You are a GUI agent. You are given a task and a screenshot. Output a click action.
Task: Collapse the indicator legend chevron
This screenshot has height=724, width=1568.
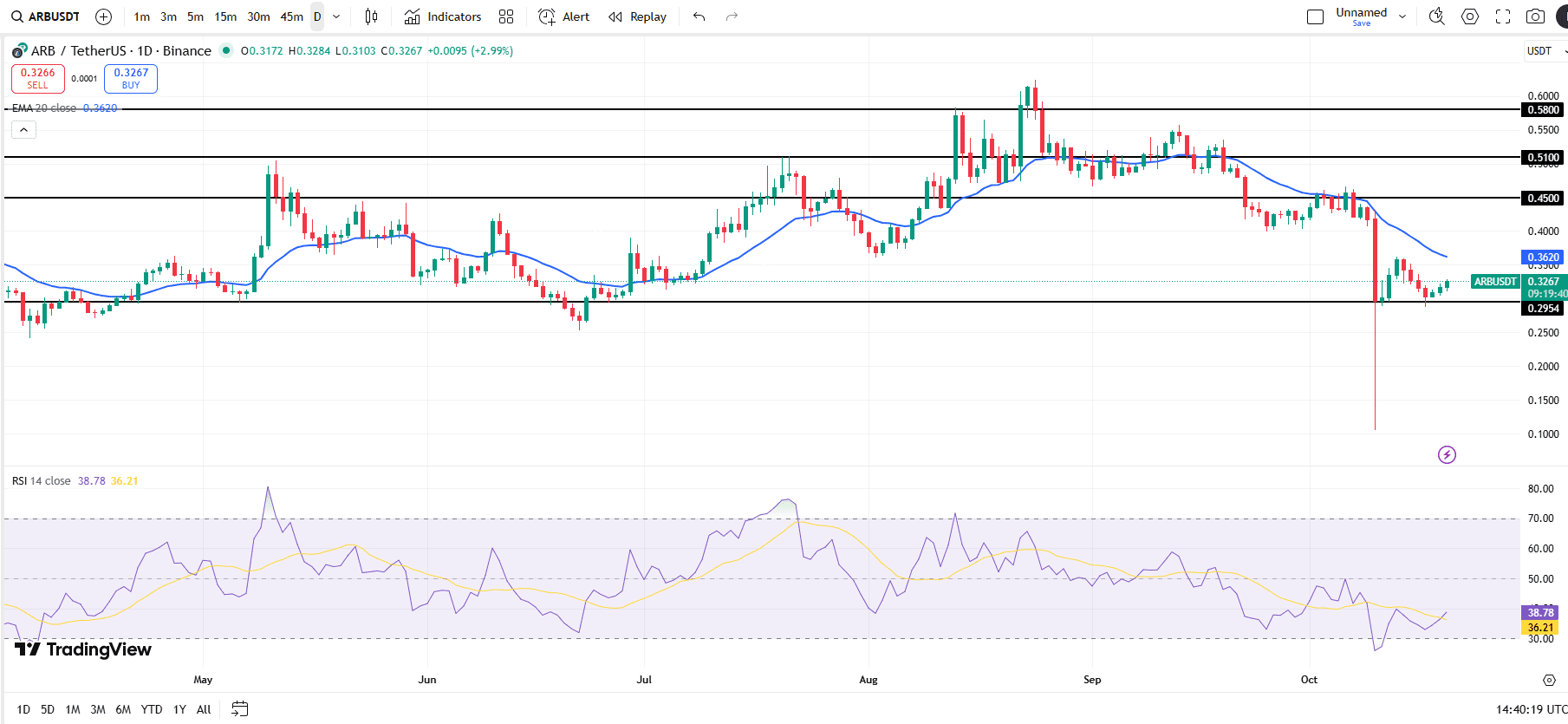[x=23, y=130]
